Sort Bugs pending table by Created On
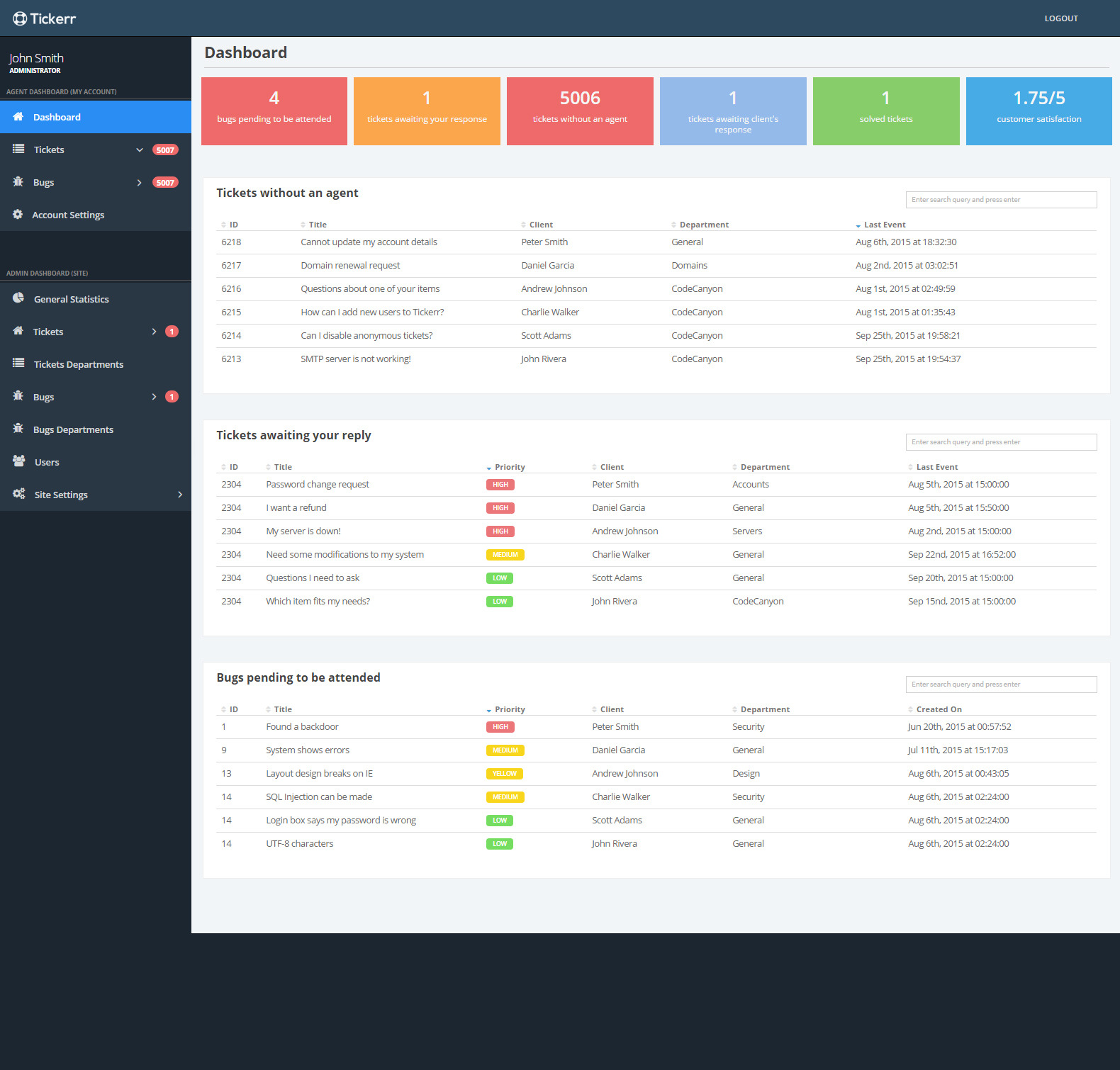1120x1070 pixels. (x=934, y=709)
